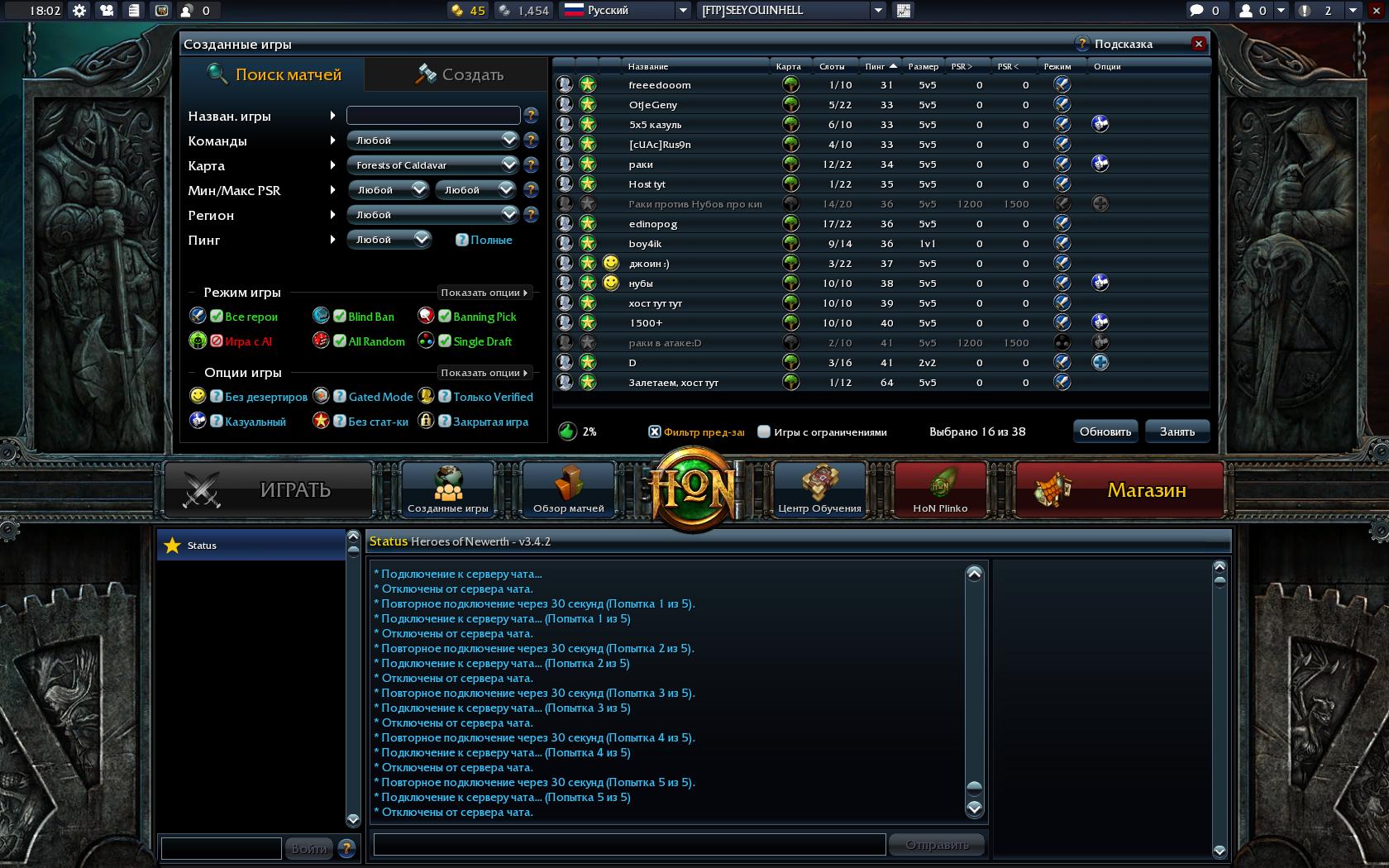Open the Created Games icon in main bar
Screen dimensions: 1389x868
(448, 489)
